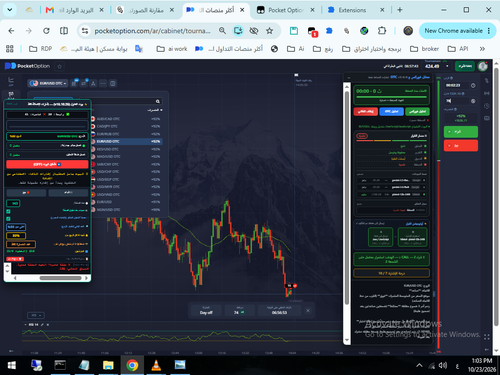Click the Windows Start button
This screenshot has height=375, width=500.
(x=11, y=366)
